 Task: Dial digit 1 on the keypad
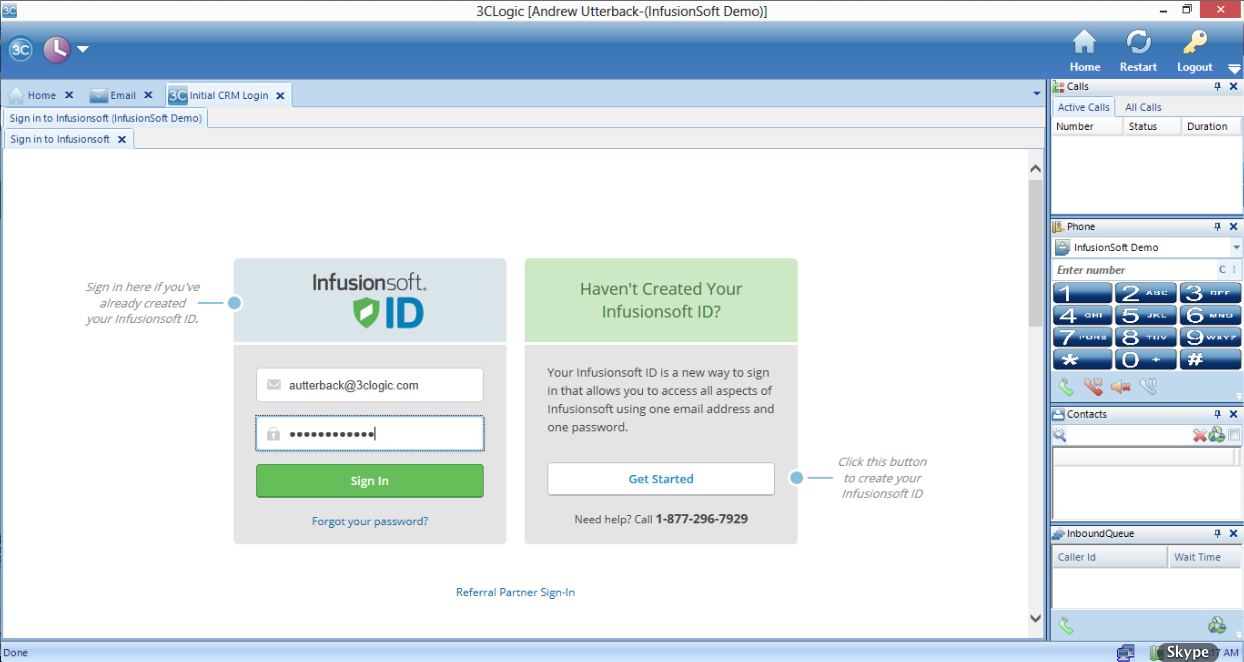pyautogui.click(x=1083, y=293)
